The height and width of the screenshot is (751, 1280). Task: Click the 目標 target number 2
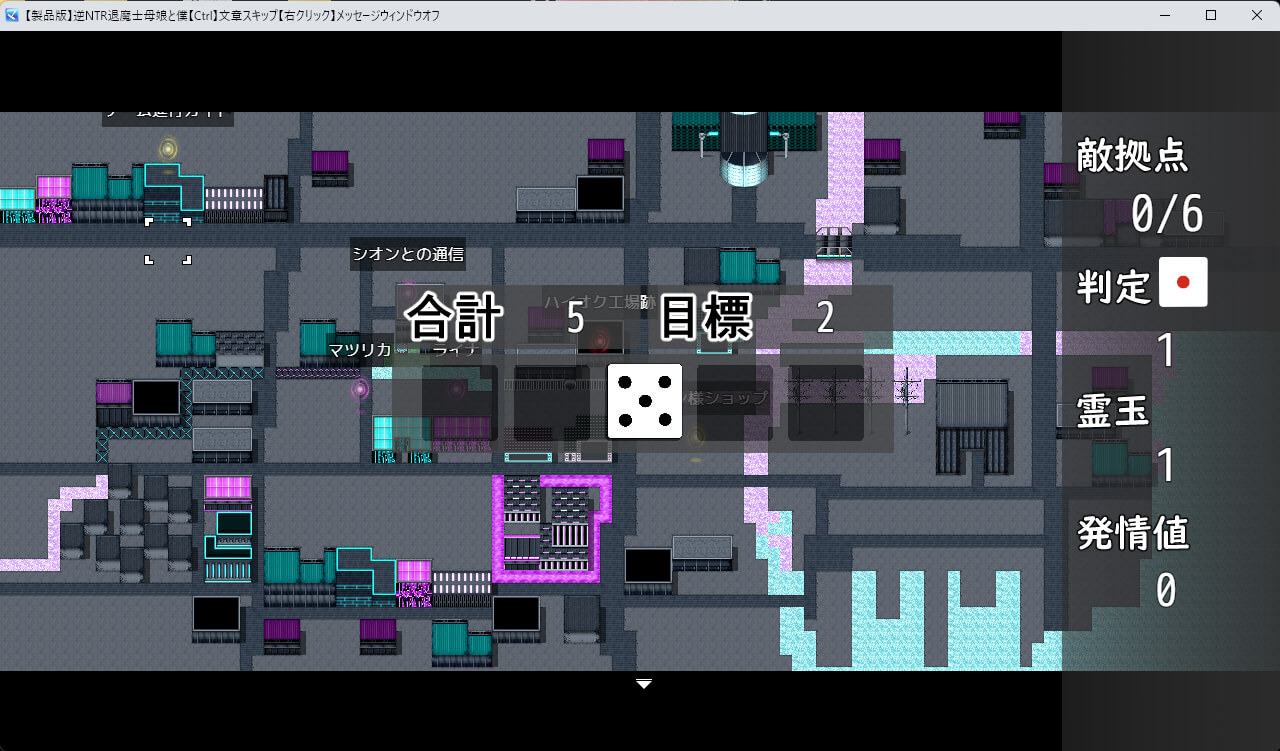[825, 318]
